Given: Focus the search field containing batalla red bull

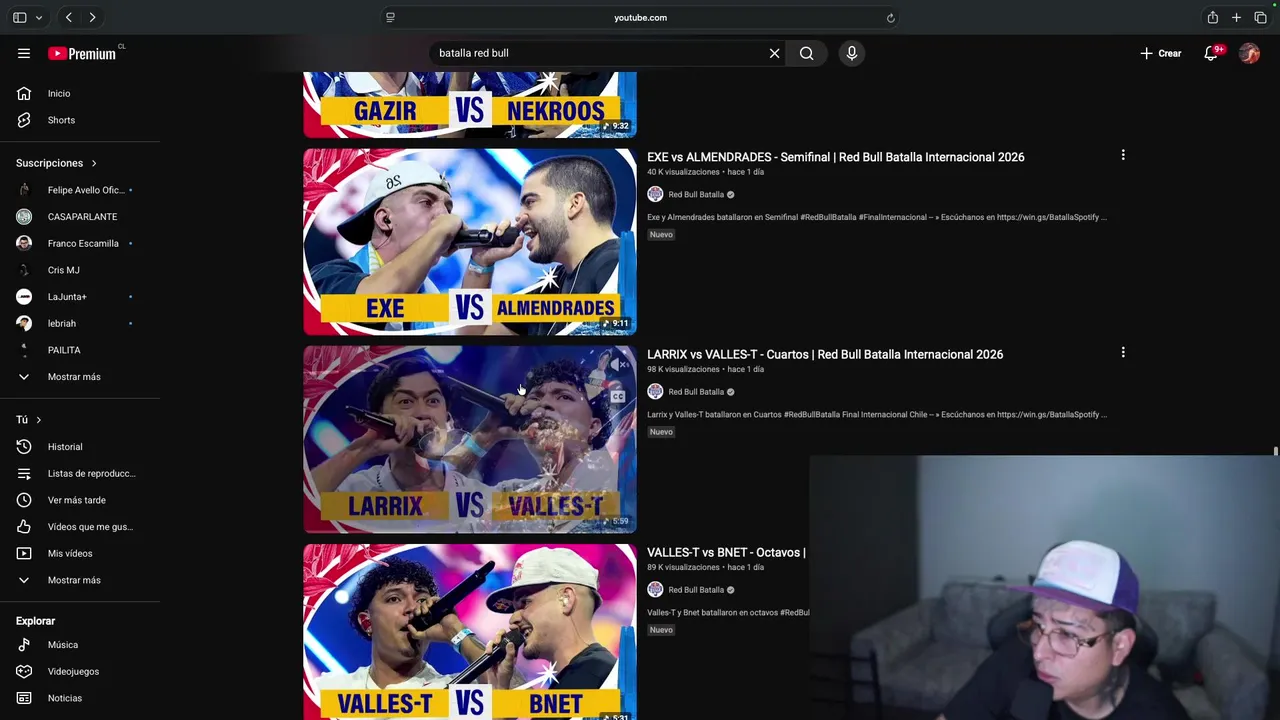Looking at the screenshot, I should tap(598, 53).
